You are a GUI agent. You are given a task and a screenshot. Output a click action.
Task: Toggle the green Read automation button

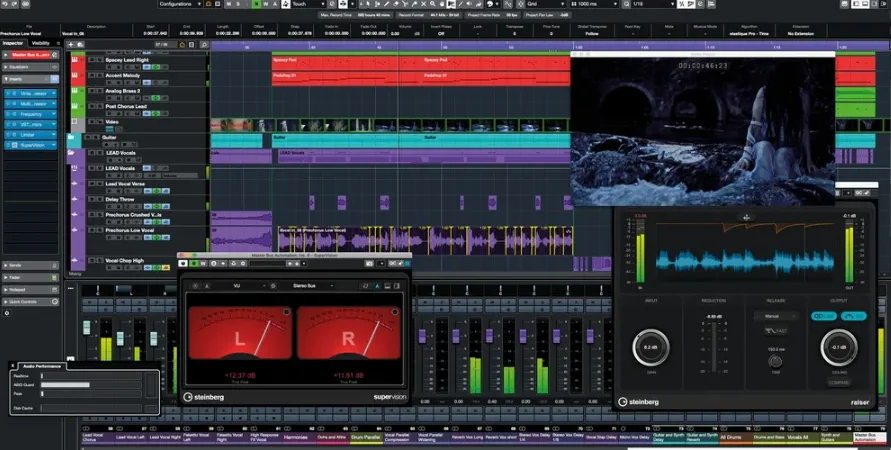coord(256,4)
